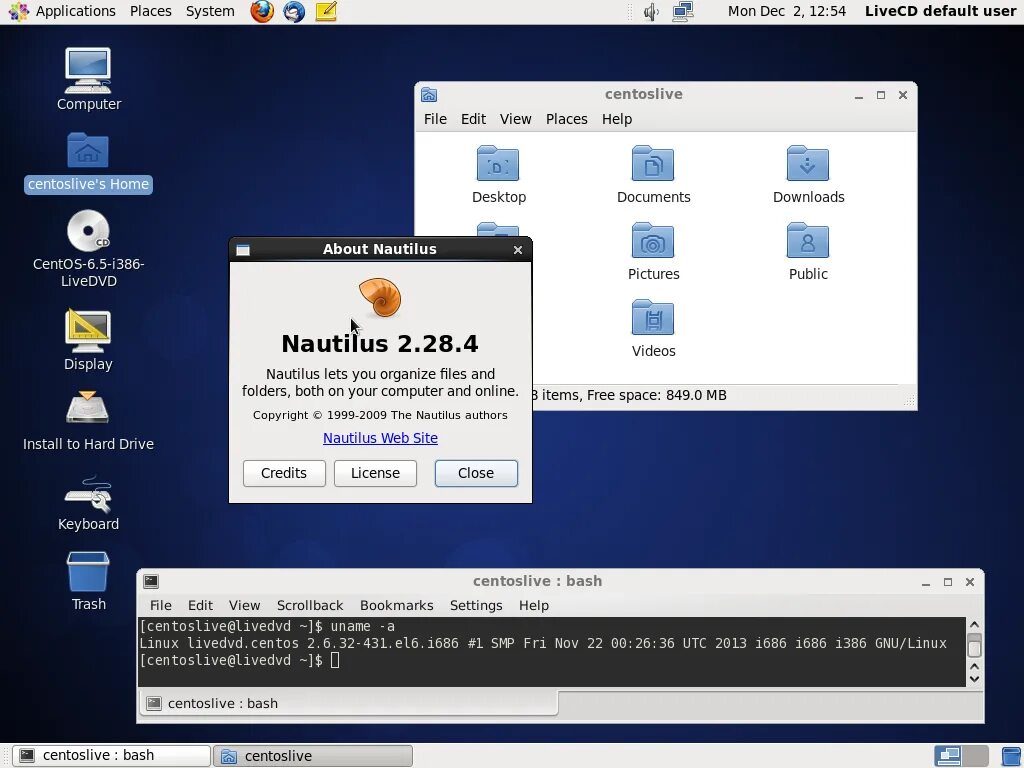Click the Close button in About Nautilus

pos(475,473)
